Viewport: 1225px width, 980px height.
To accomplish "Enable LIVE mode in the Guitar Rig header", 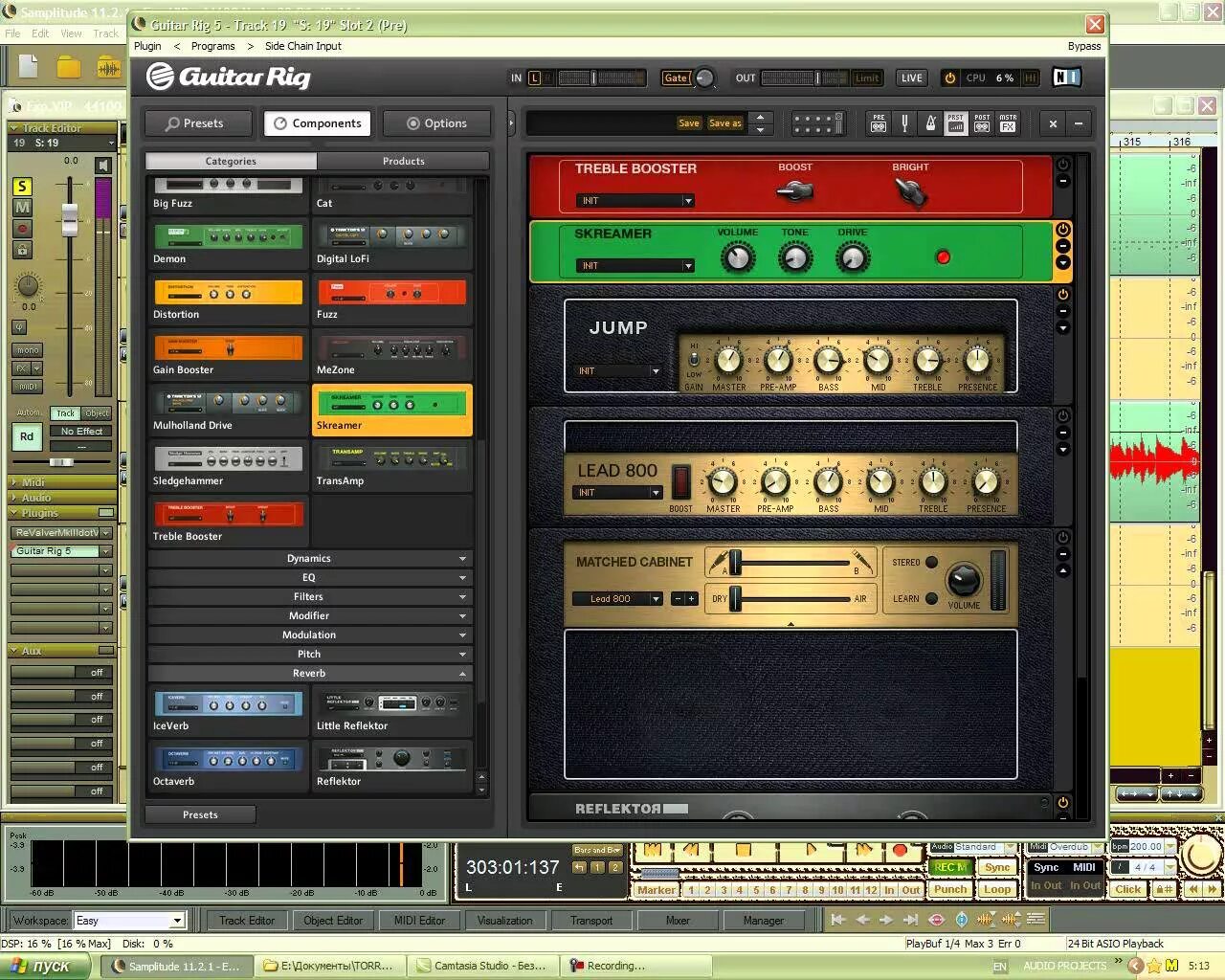I will (x=910, y=78).
